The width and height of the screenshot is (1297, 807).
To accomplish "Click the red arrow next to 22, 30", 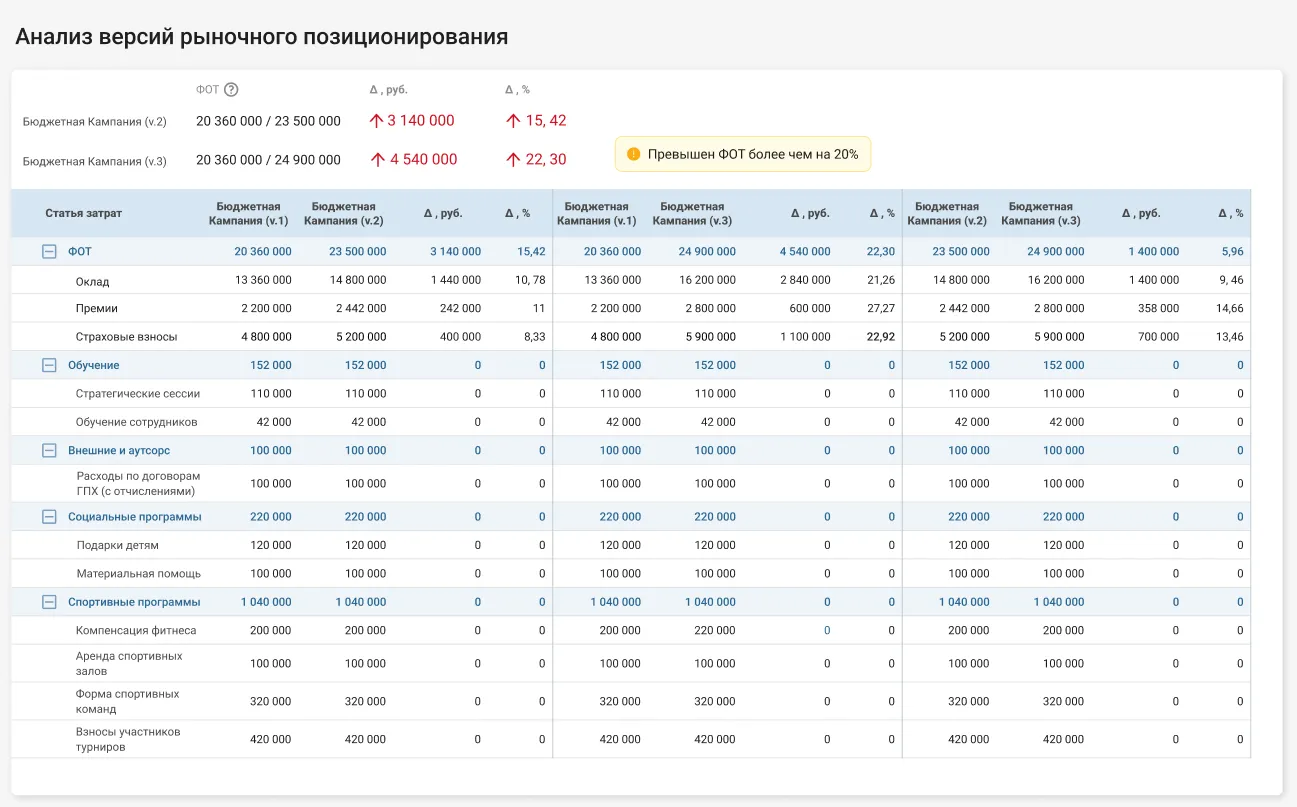I will coord(513,159).
